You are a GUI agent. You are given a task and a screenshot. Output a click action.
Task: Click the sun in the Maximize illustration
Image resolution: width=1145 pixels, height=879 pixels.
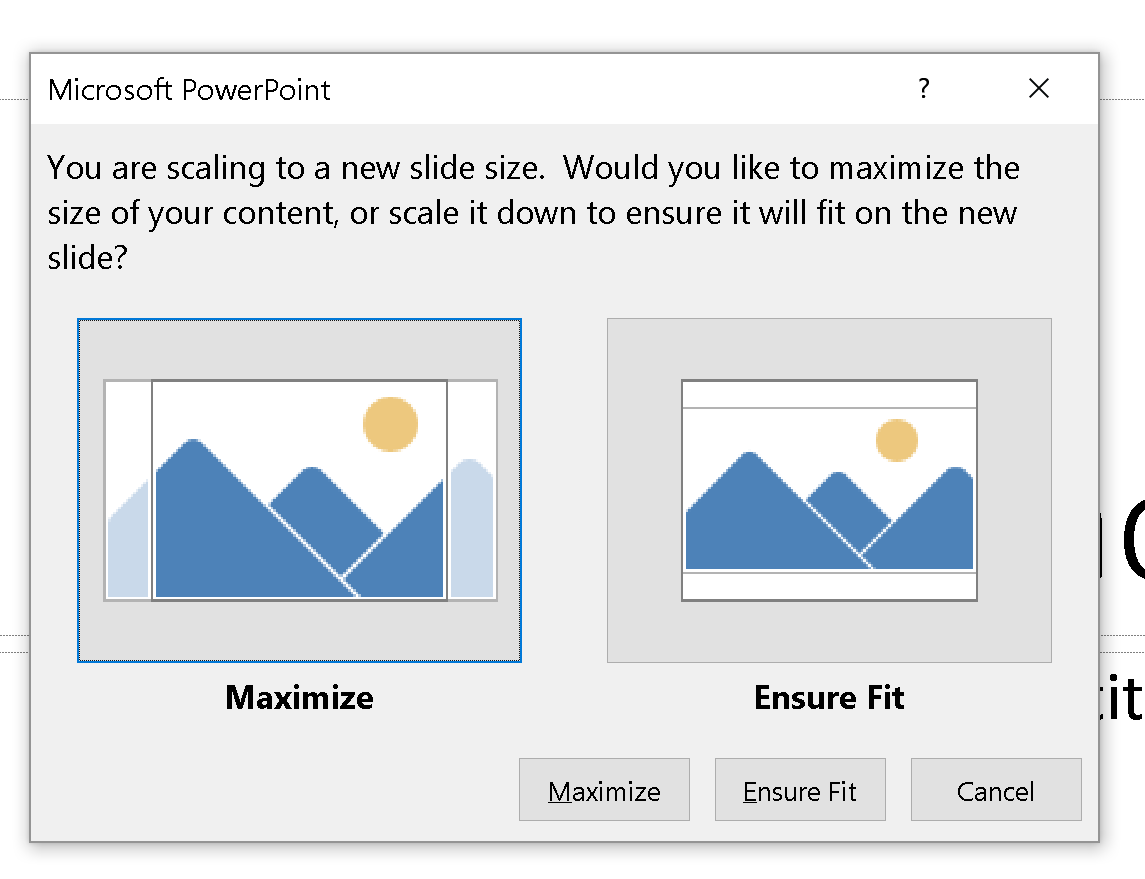point(391,424)
